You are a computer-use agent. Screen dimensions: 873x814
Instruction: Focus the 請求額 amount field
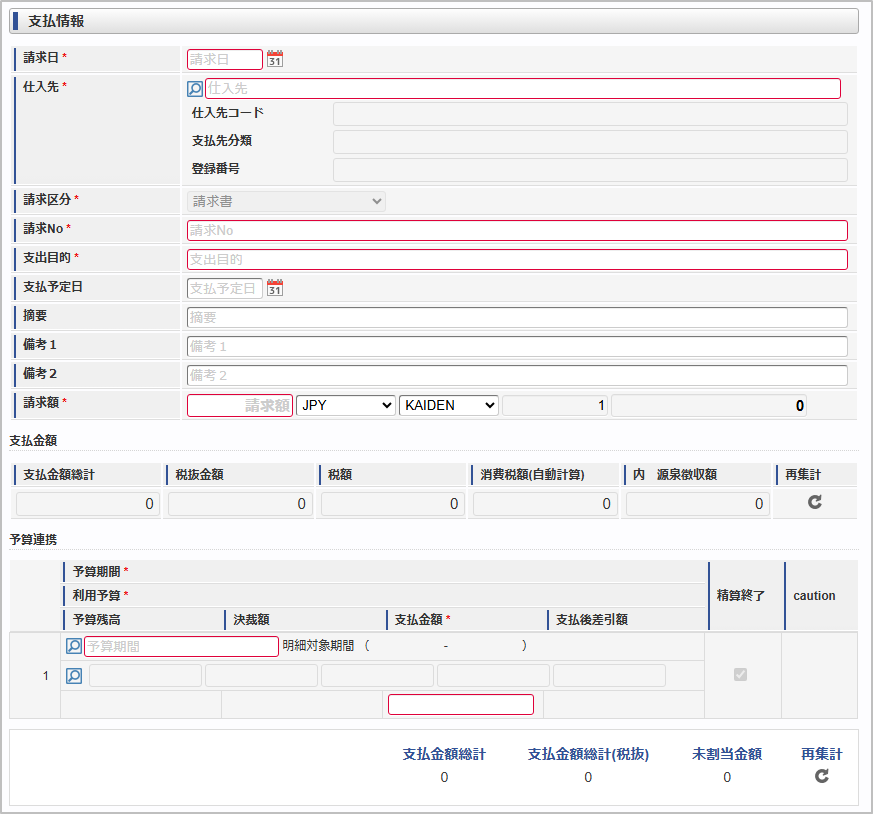(240, 405)
